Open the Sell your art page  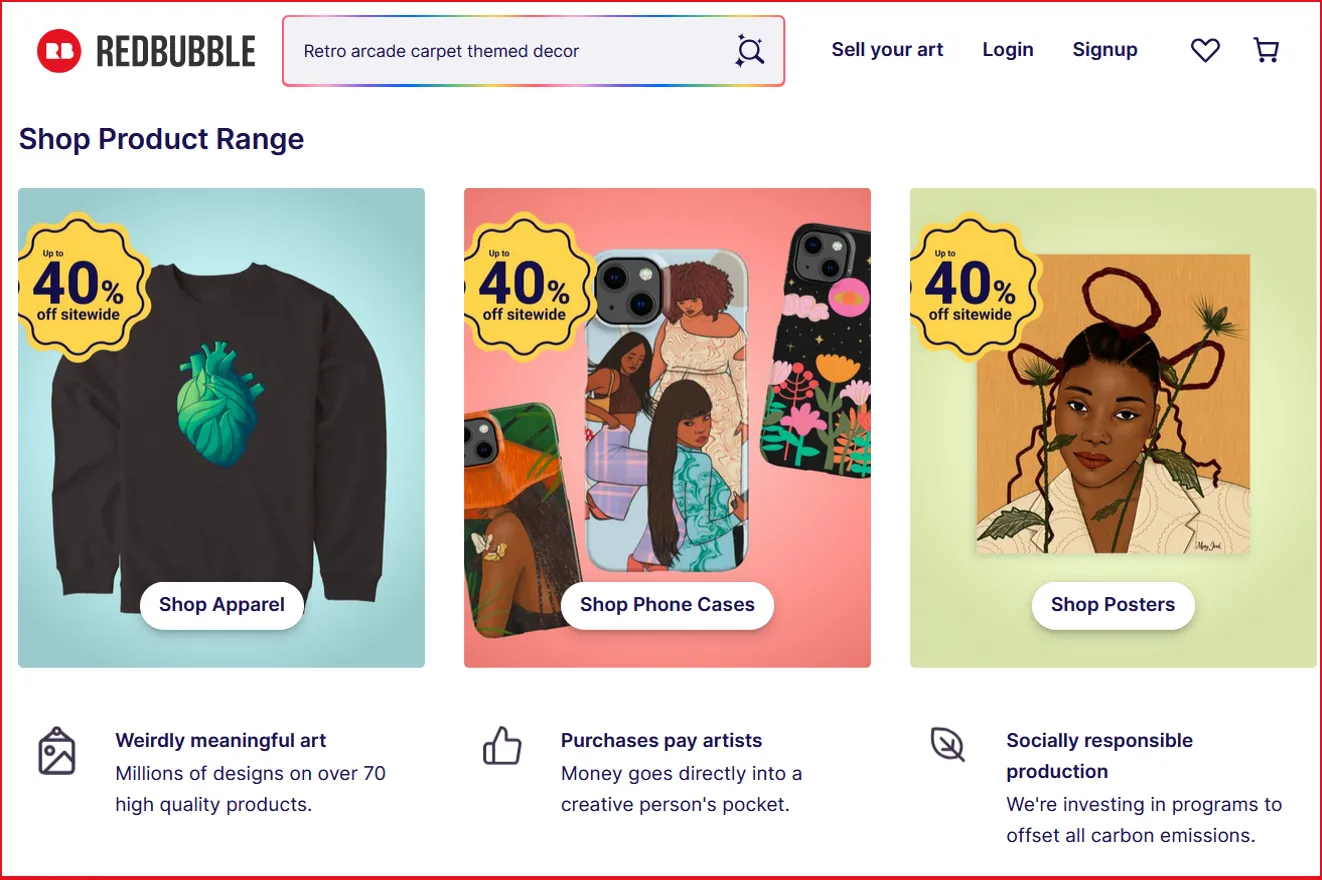click(887, 49)
